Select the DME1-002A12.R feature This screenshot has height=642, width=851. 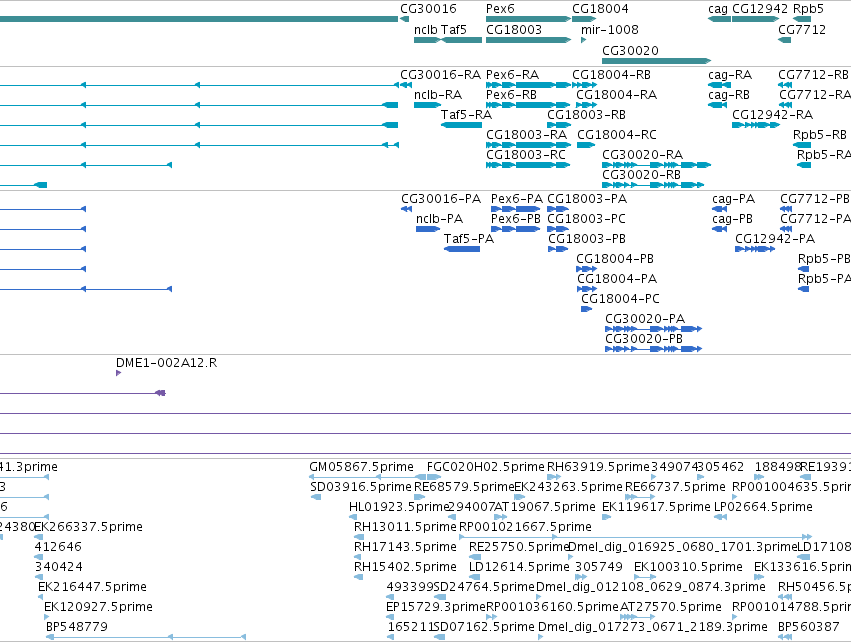118,373
